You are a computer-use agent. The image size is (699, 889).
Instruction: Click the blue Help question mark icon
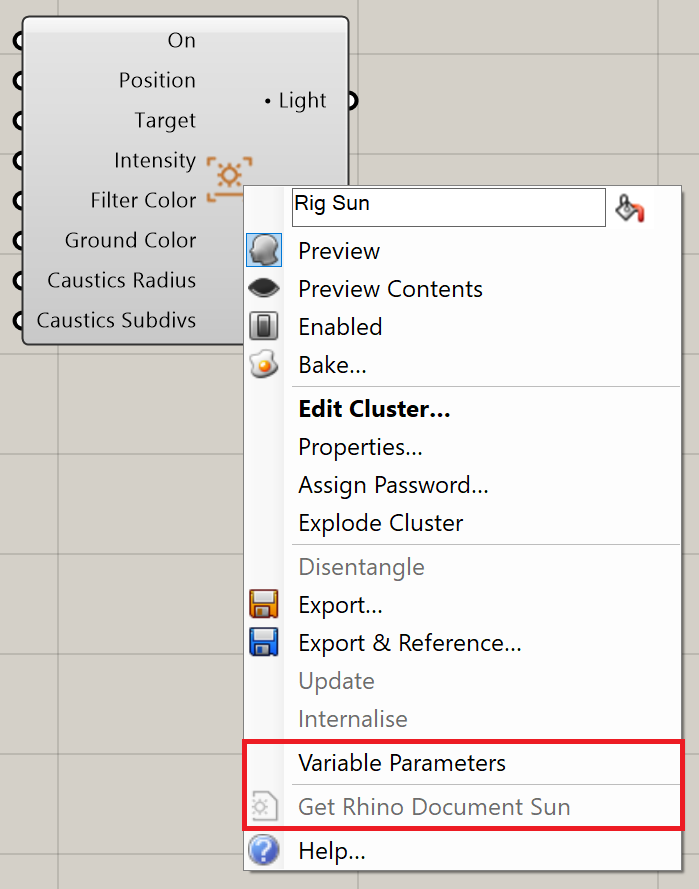(x=264, y=850)
